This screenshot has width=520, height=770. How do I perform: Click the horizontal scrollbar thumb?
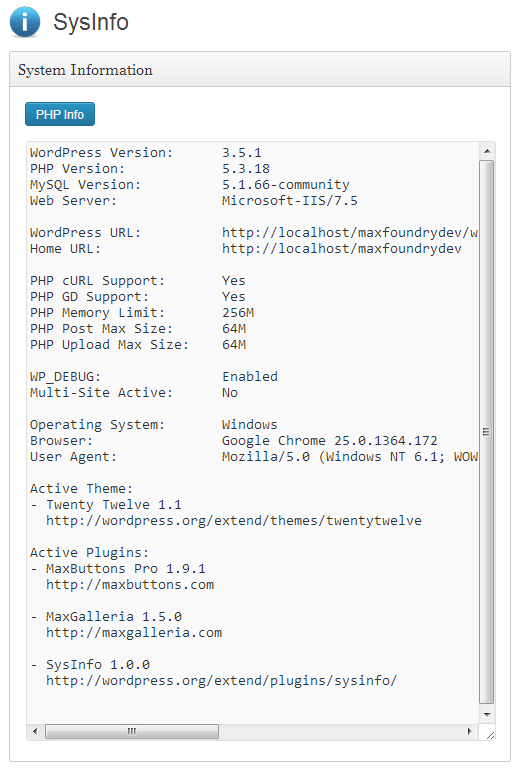click(132, 731)
